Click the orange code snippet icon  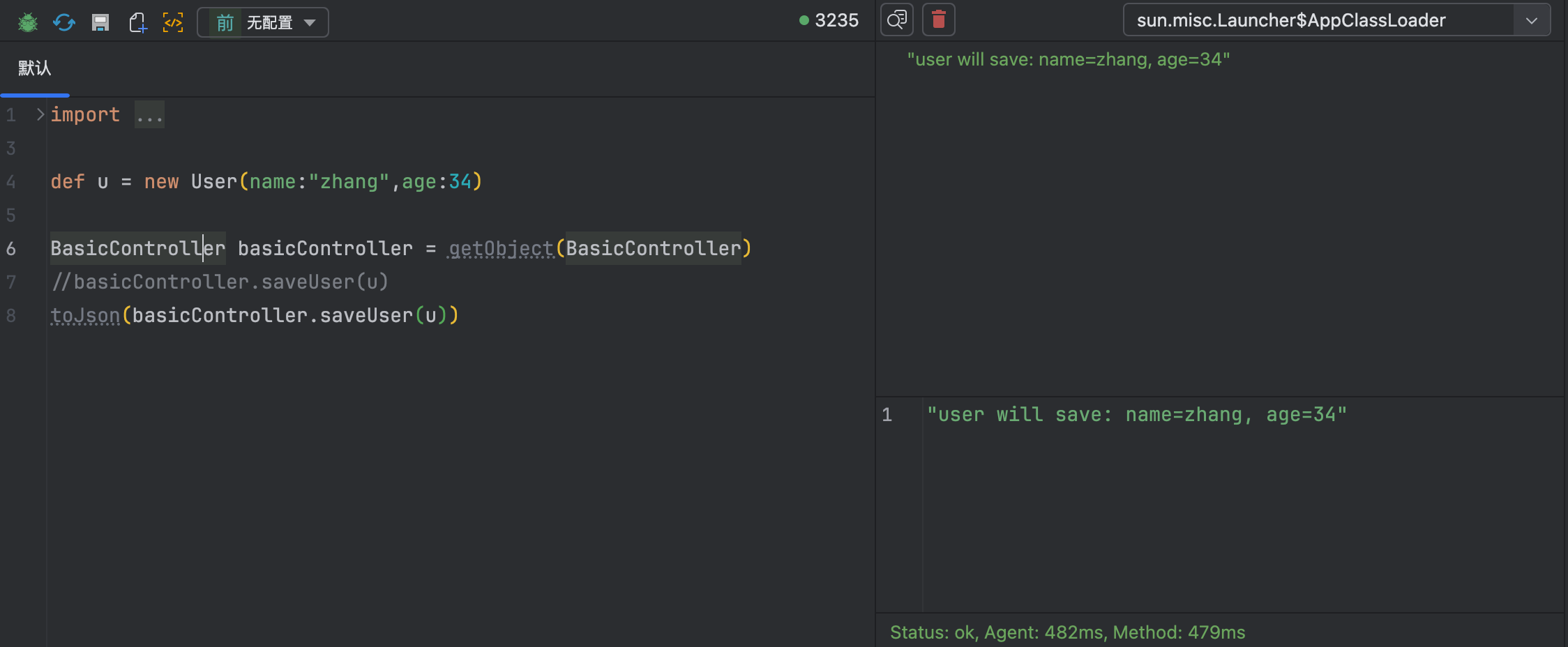tap(173, 22)
